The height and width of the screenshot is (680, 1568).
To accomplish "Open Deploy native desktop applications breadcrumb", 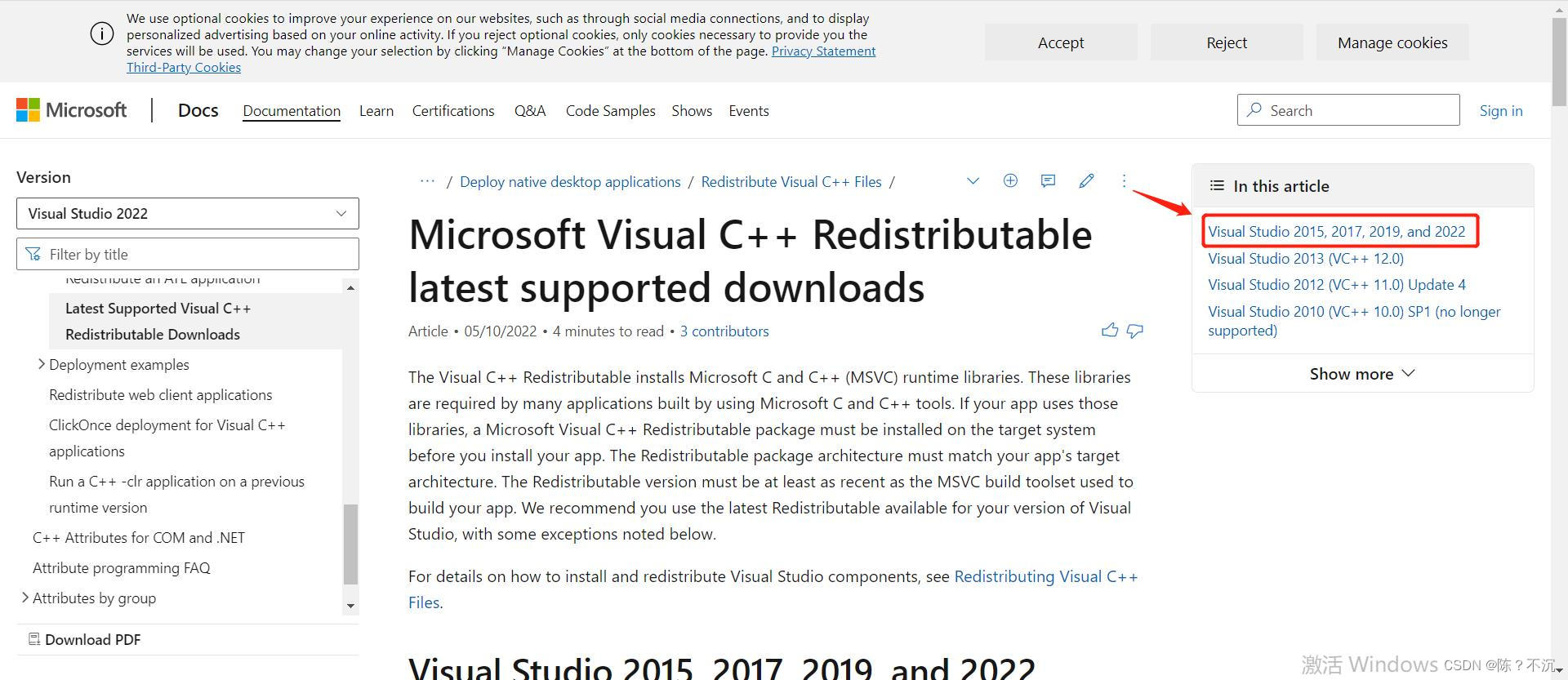I will (x=570, y=181).
